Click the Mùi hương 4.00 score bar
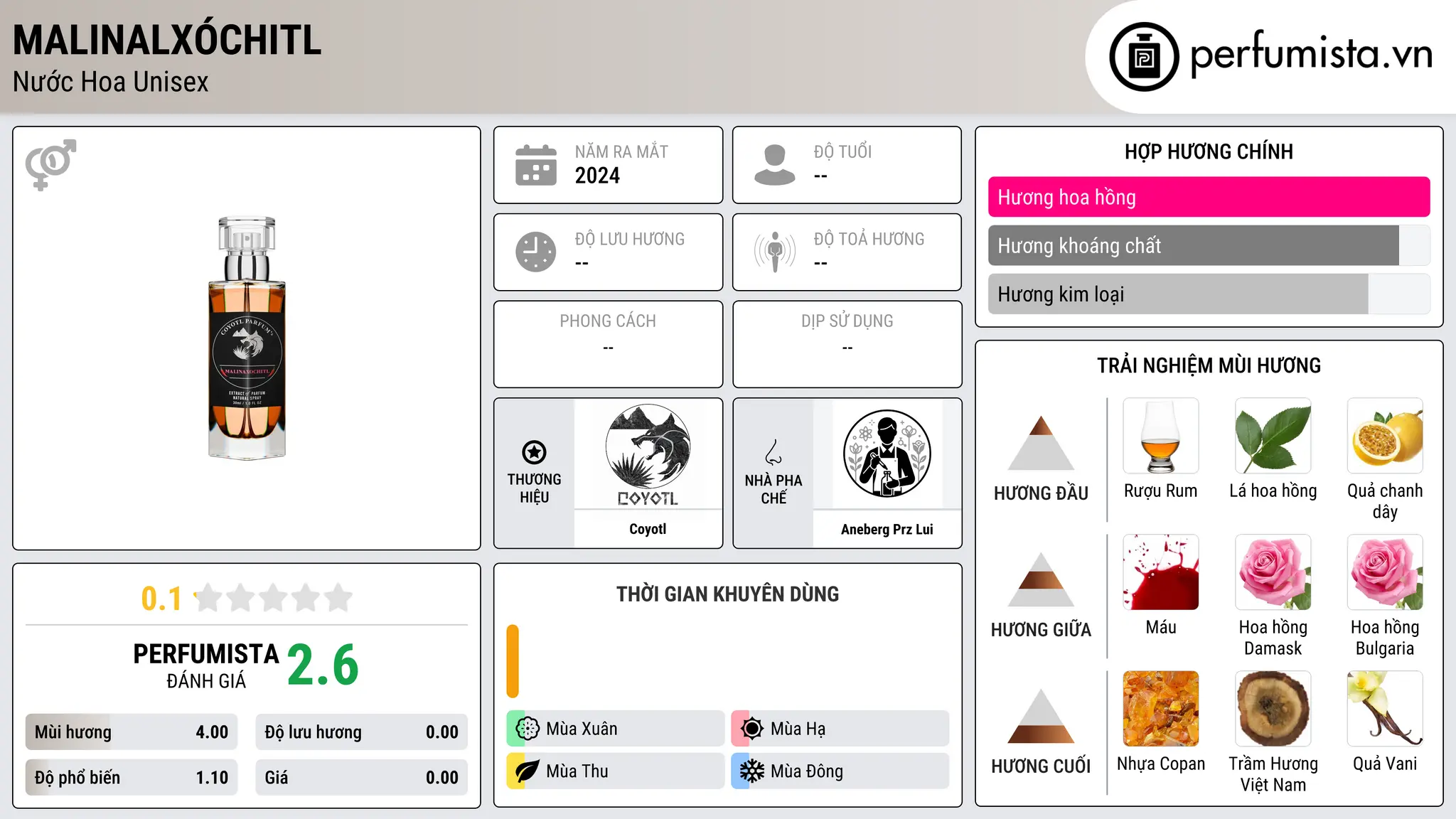The width and height of the screenshot is (1456, 819). (x=132, y=732)
